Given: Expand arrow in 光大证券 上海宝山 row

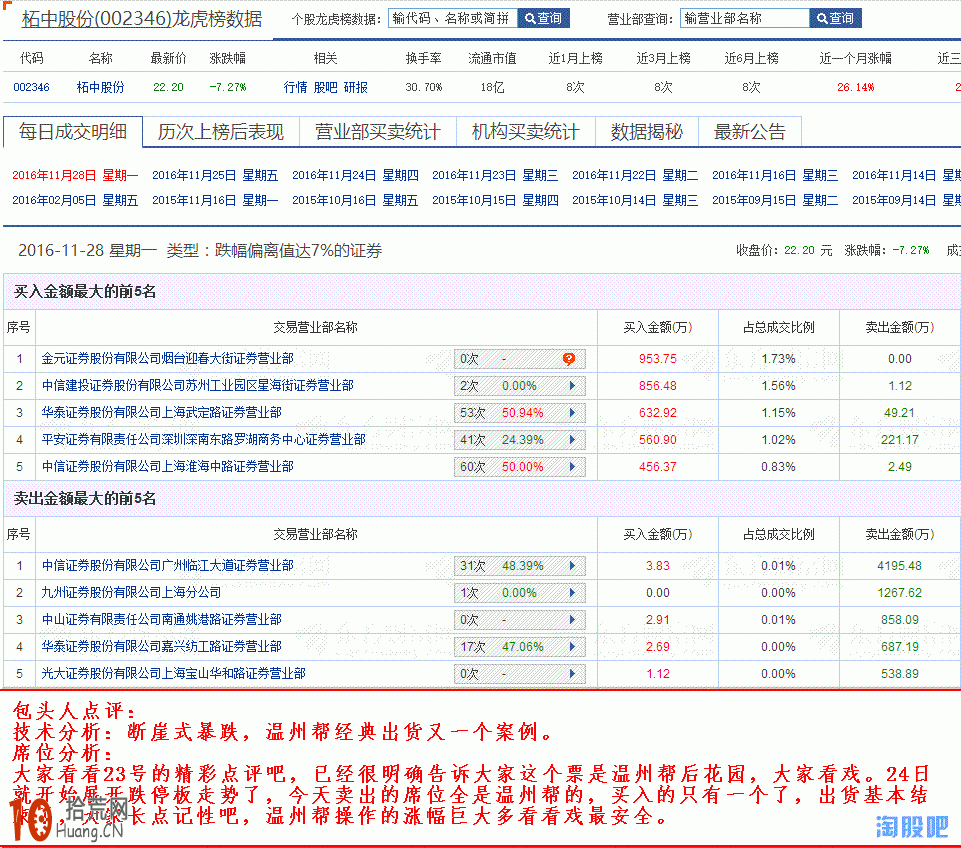Looking at the screenshot, I should coord(572,674).
